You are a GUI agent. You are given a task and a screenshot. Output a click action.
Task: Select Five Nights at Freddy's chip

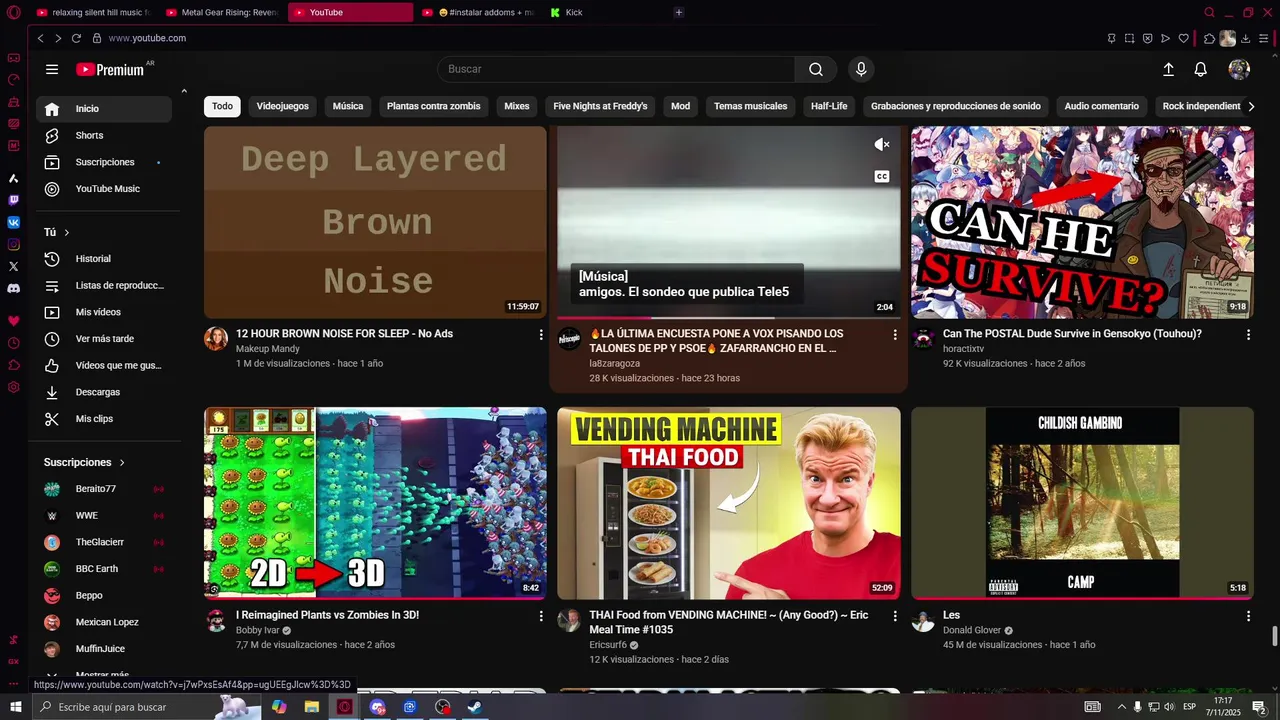click(x=600, y=106)
